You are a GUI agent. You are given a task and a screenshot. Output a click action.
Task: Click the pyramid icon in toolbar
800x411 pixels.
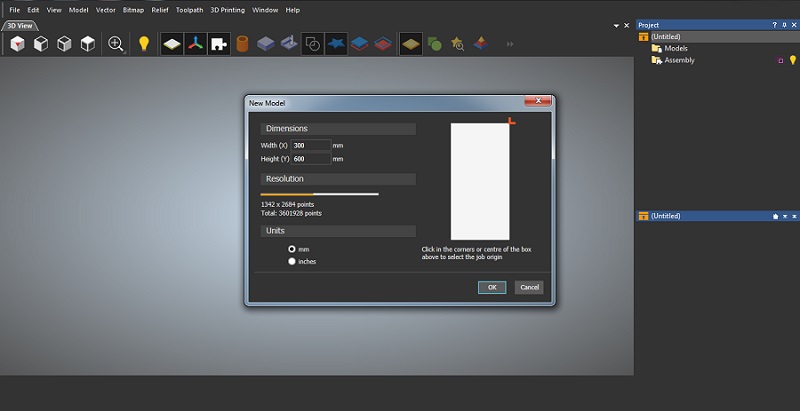tap(482, 43)
